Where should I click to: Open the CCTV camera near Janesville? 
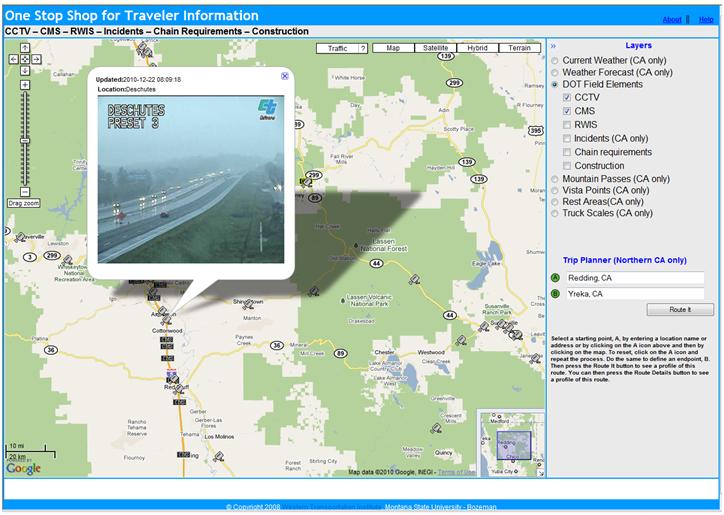click(536, 357)
